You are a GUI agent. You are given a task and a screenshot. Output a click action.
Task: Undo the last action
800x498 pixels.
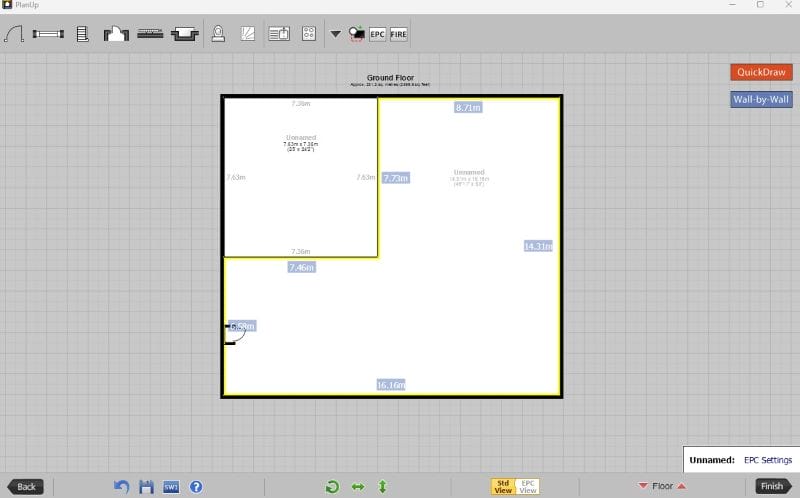click(x=121, y=487)
